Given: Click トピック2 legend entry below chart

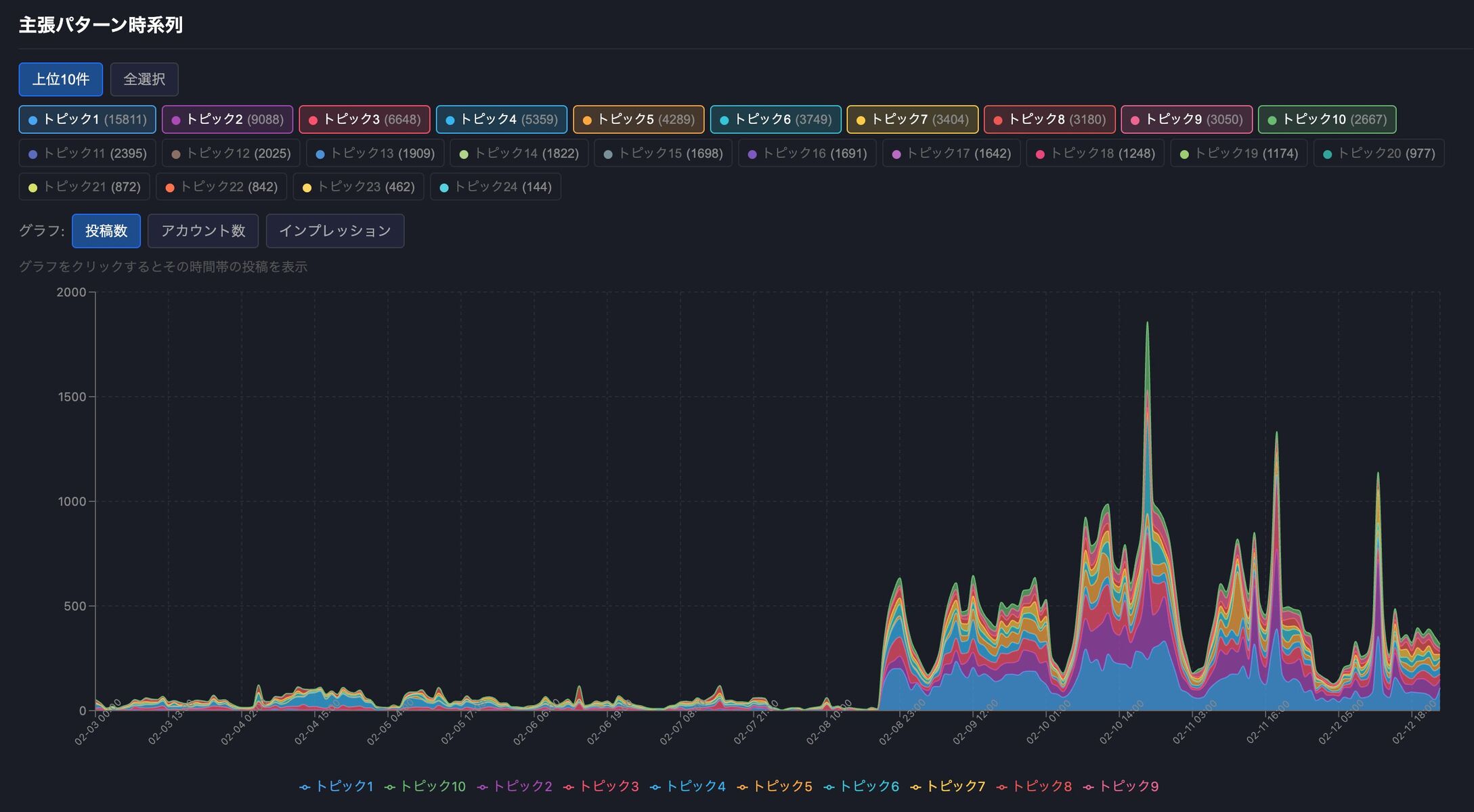Looking at the screenshot, I should click(x=521, y=786).
